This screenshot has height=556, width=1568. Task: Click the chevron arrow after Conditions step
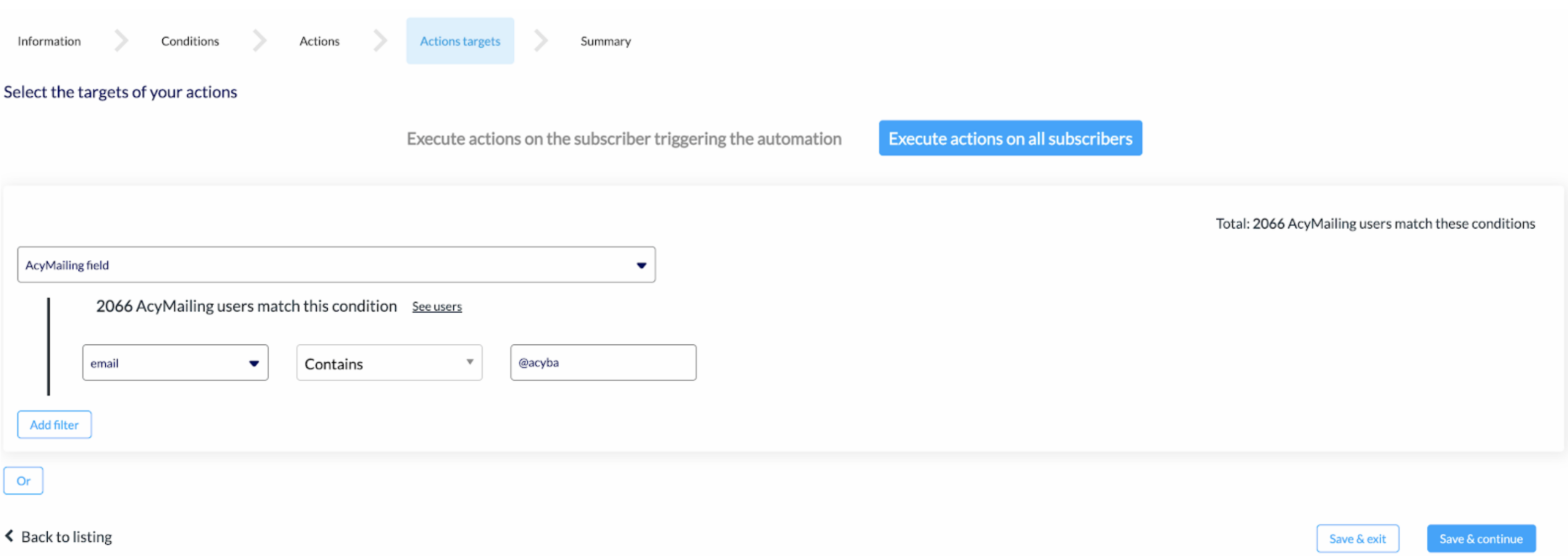(260, 41)
